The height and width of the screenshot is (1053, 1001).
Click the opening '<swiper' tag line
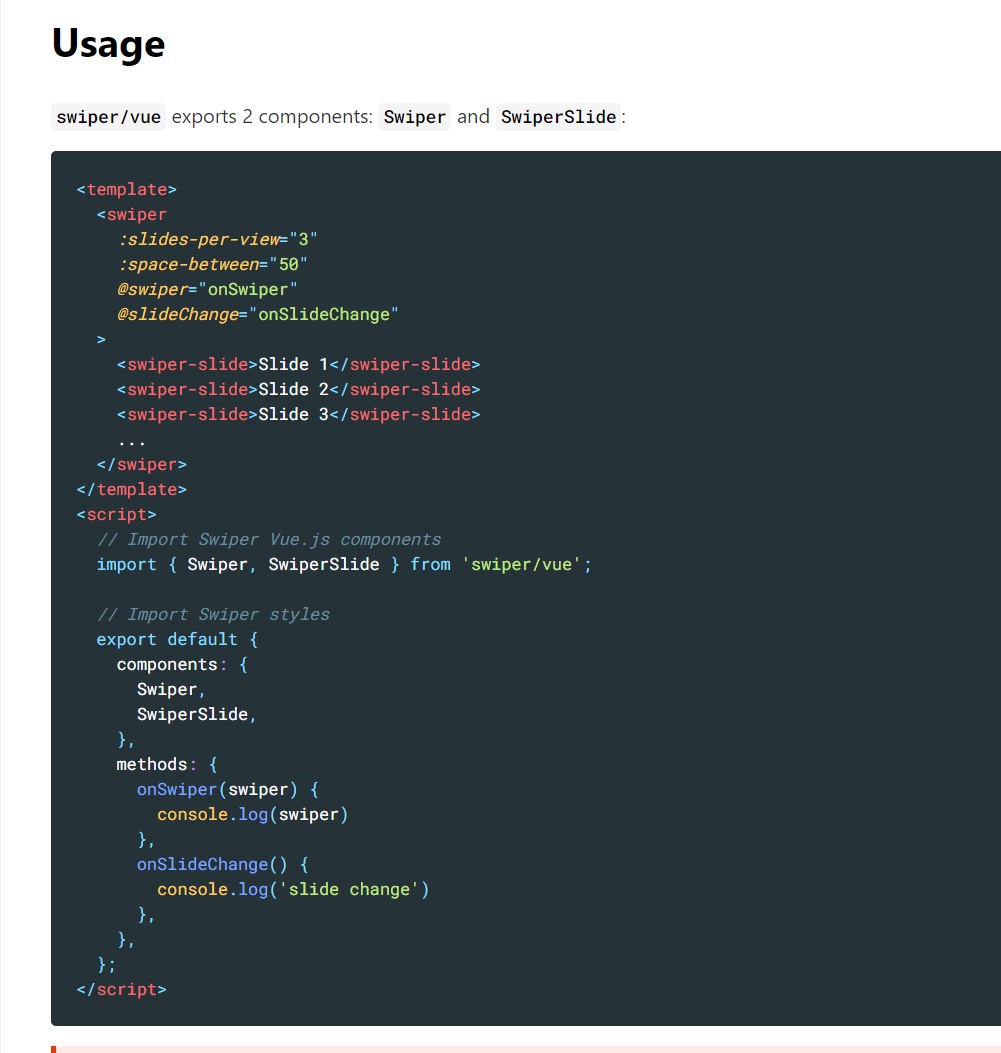pyautogui.click(x=132, y=214)
